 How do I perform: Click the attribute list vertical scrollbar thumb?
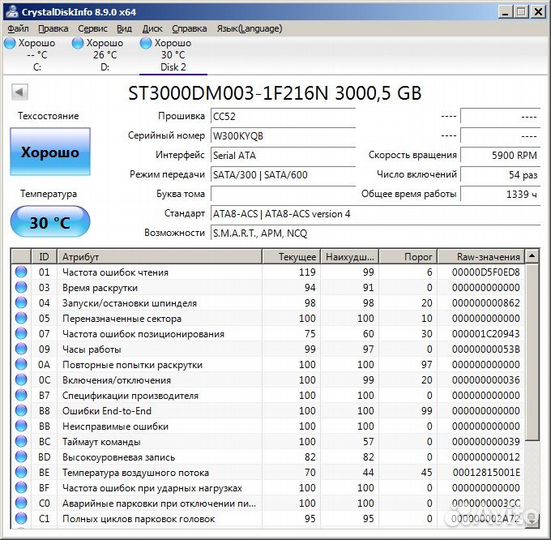(x=532, y=351)
